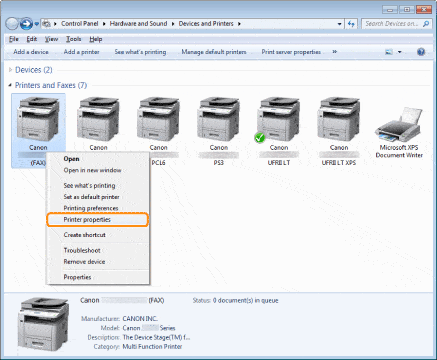Screen dimensions: 437x360
Task: Click the search magnifier icon
Action: [x=426, y=24]
